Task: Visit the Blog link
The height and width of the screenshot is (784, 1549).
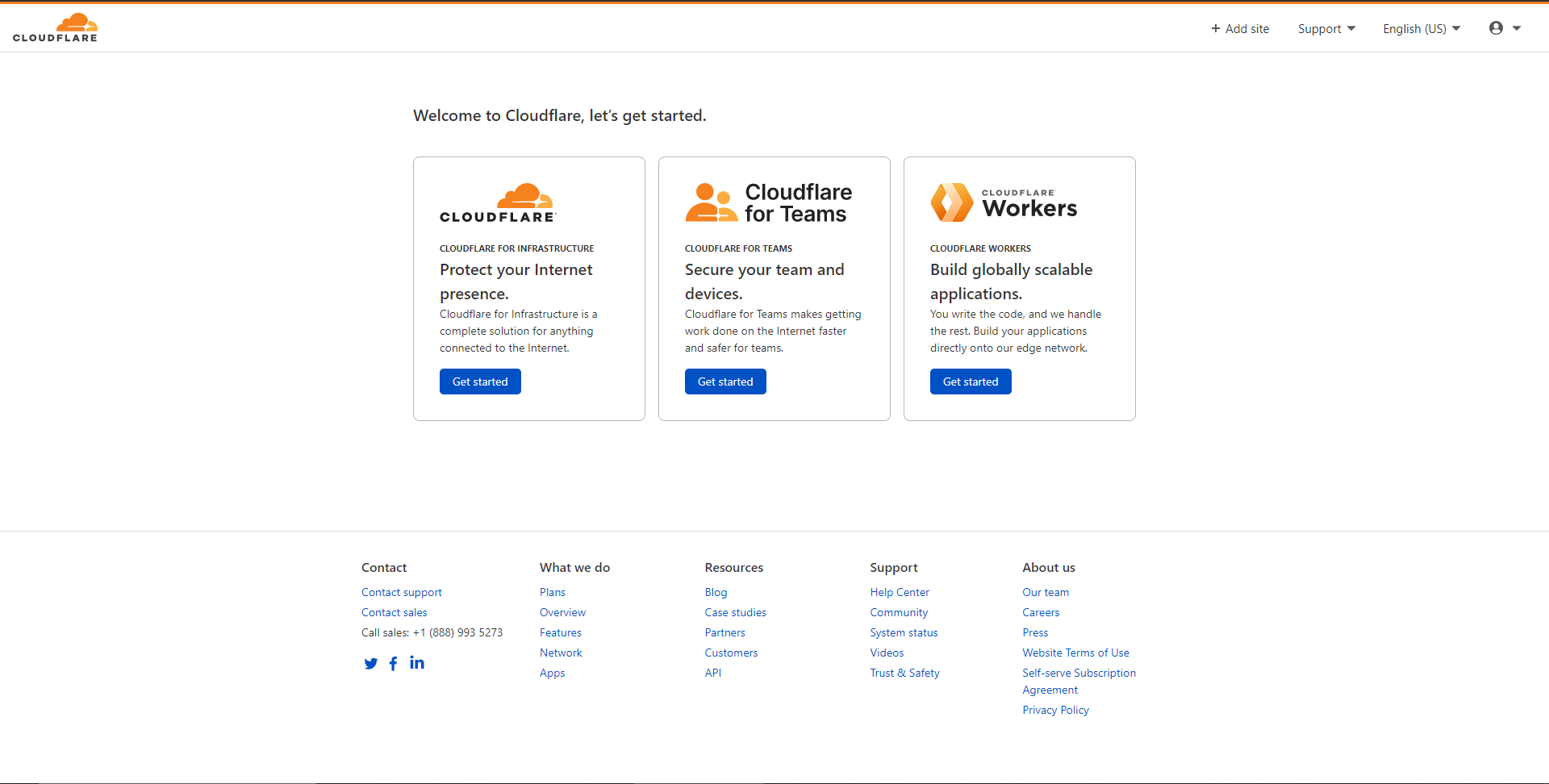Action: tap(716, 592)
